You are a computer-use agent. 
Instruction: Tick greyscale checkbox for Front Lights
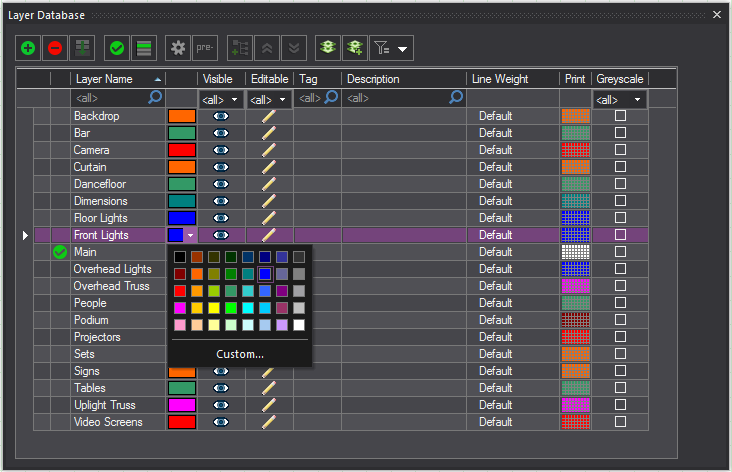pyautogui.click(x=620, y=235)
